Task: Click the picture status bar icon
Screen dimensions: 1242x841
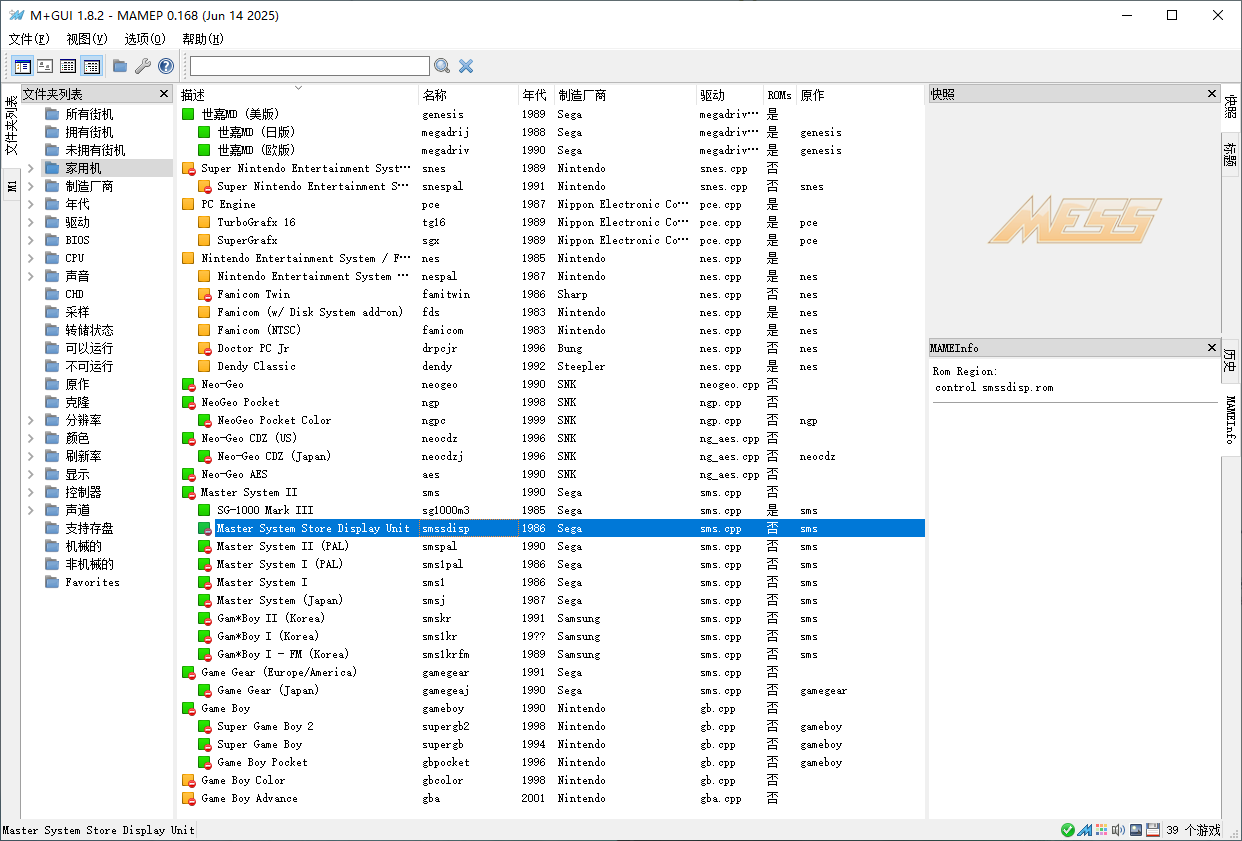Action: click(x=1135, y=830)
